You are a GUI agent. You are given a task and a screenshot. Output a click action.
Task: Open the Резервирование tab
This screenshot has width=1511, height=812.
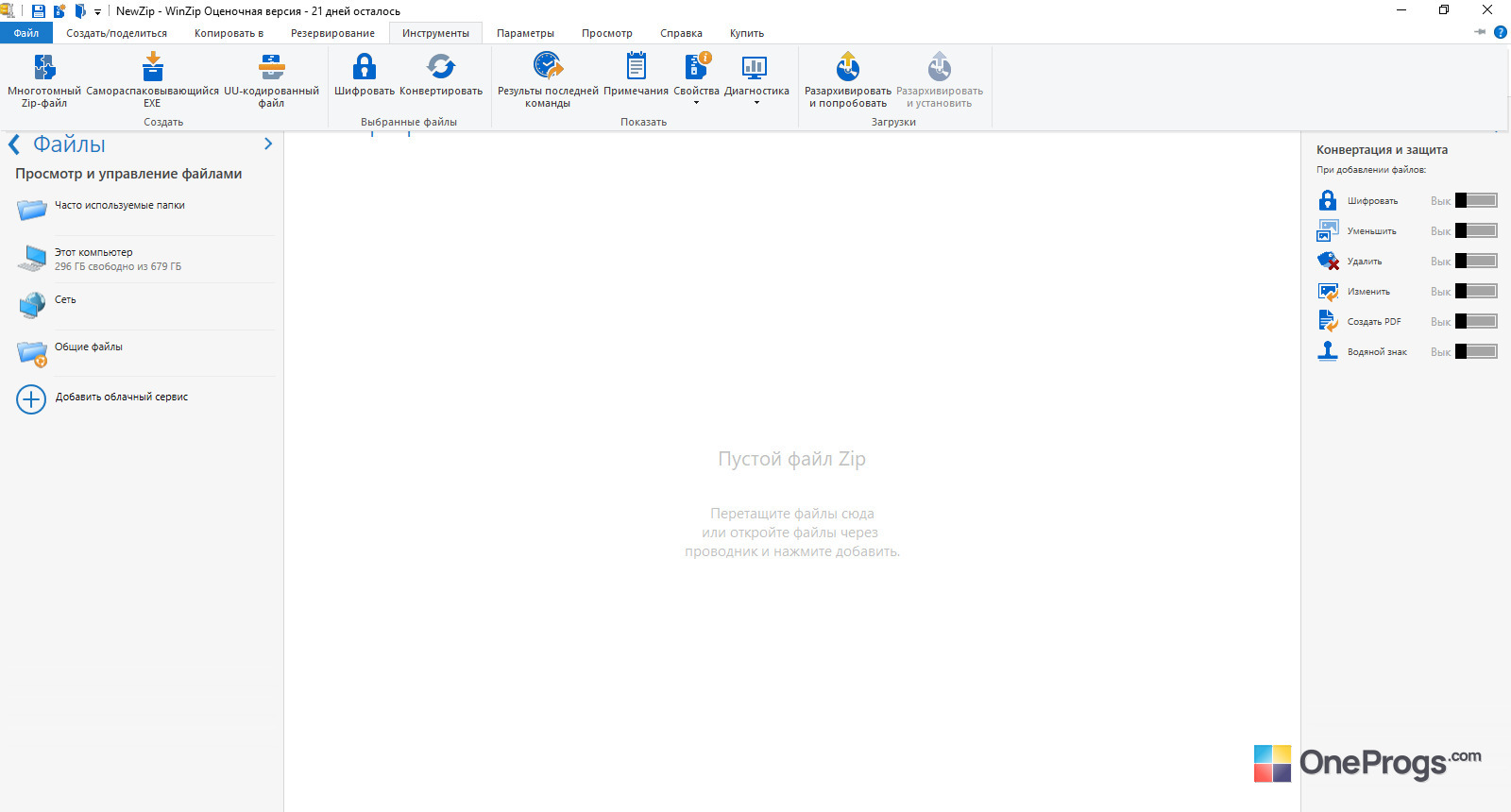(332, 33)
